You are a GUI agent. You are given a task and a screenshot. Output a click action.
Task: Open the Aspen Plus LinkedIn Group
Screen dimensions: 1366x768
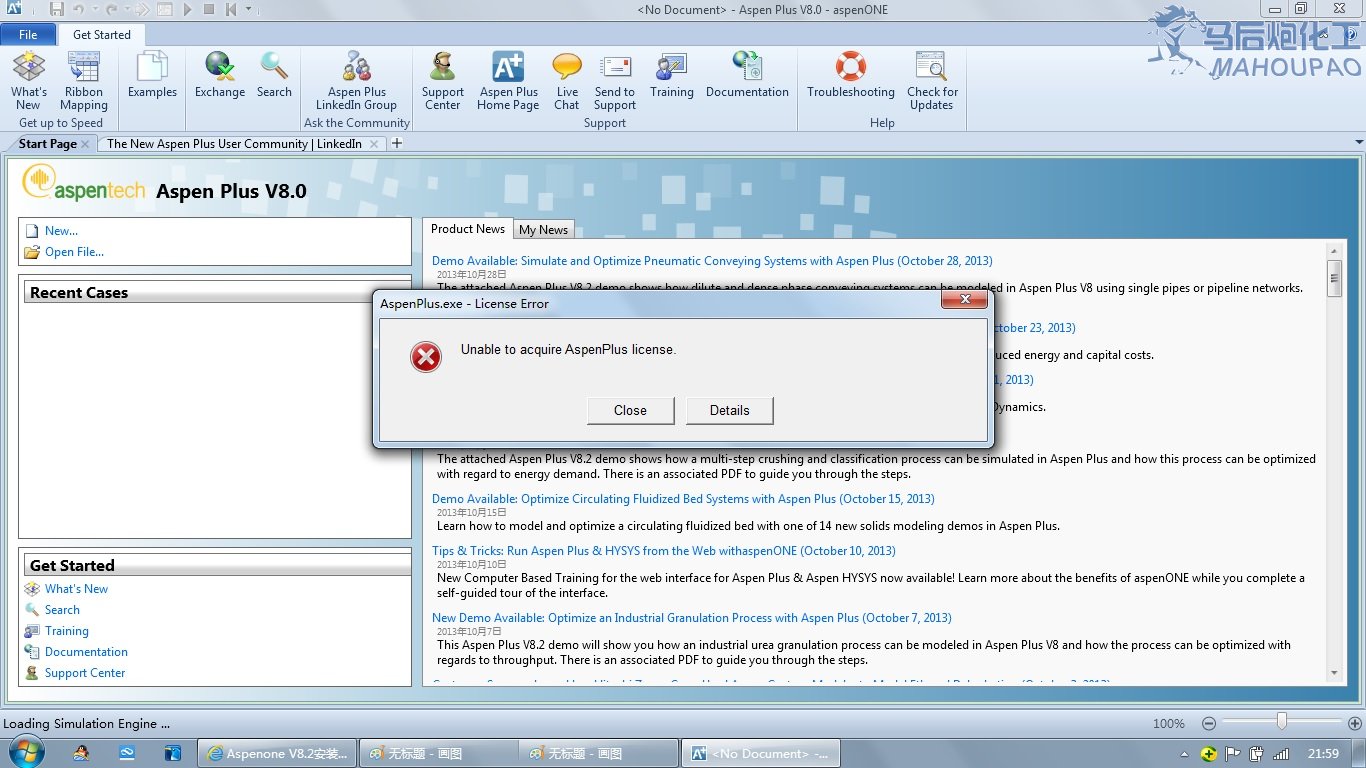pos(357,81)
